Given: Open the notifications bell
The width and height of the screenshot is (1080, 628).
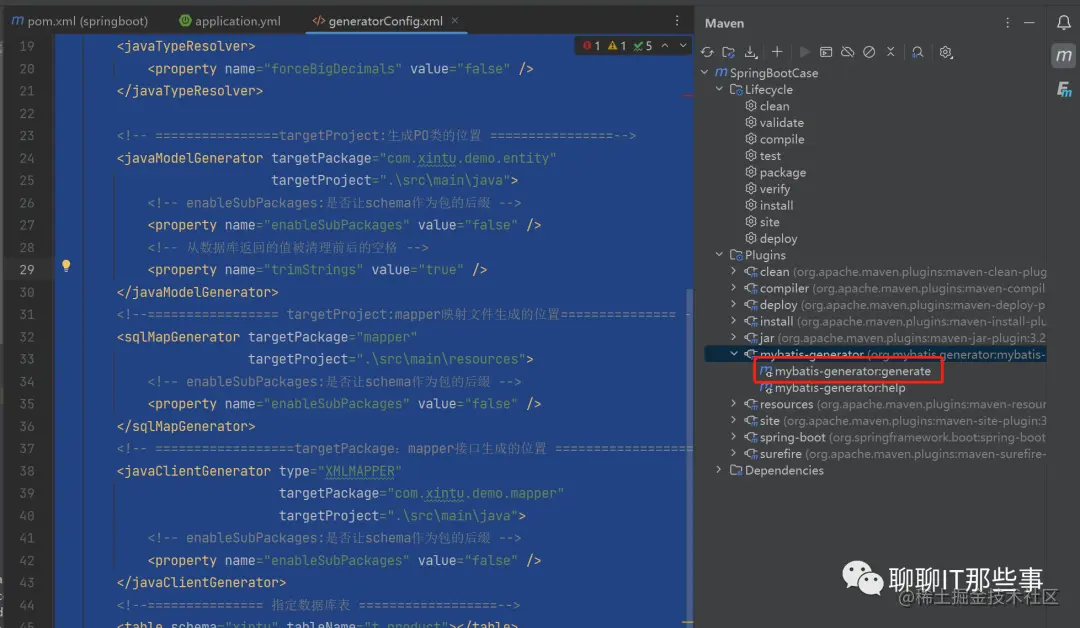Looking at the screenshot, I should click(1063, 23).
